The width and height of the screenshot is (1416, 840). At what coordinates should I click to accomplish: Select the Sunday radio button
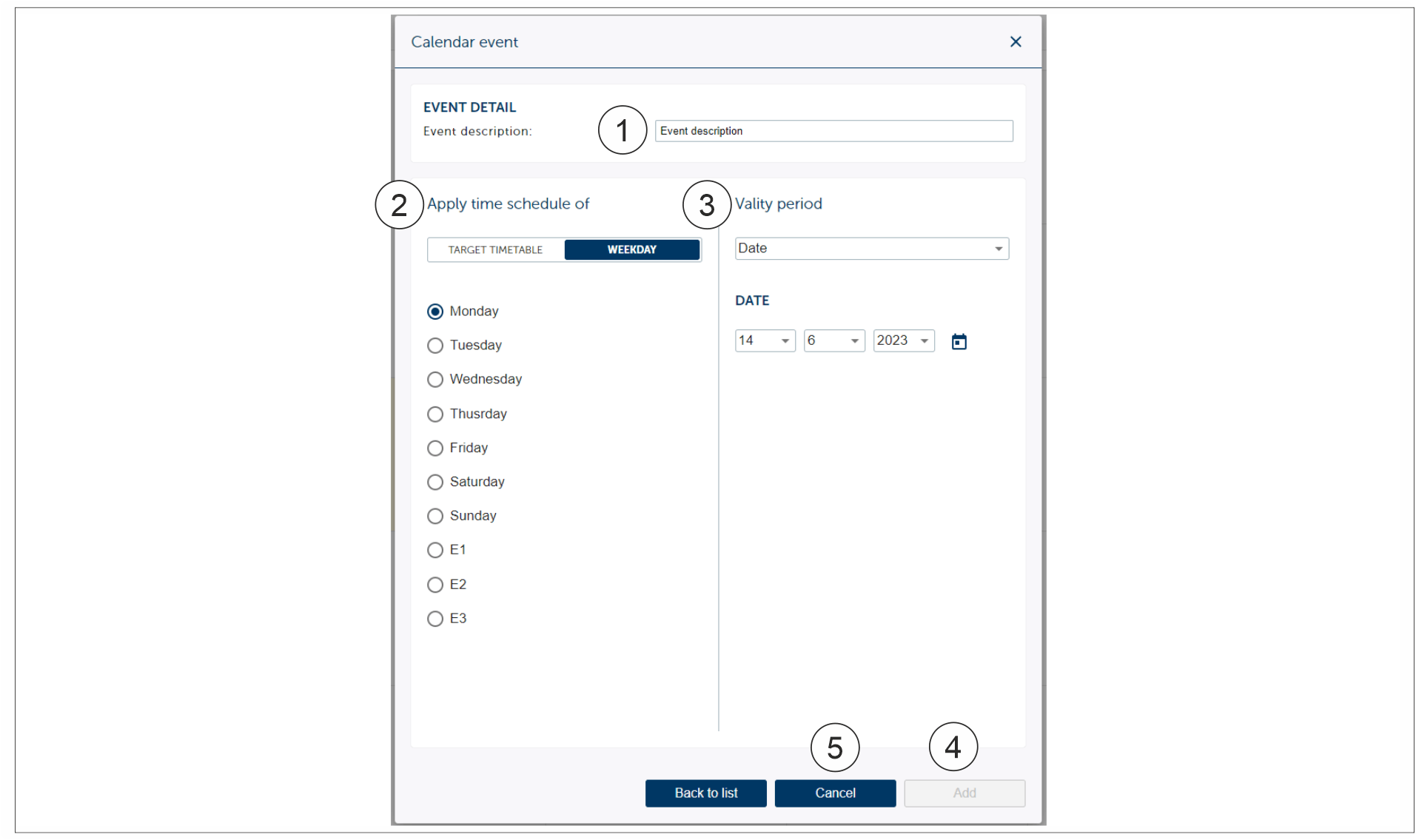click(435, 516)
